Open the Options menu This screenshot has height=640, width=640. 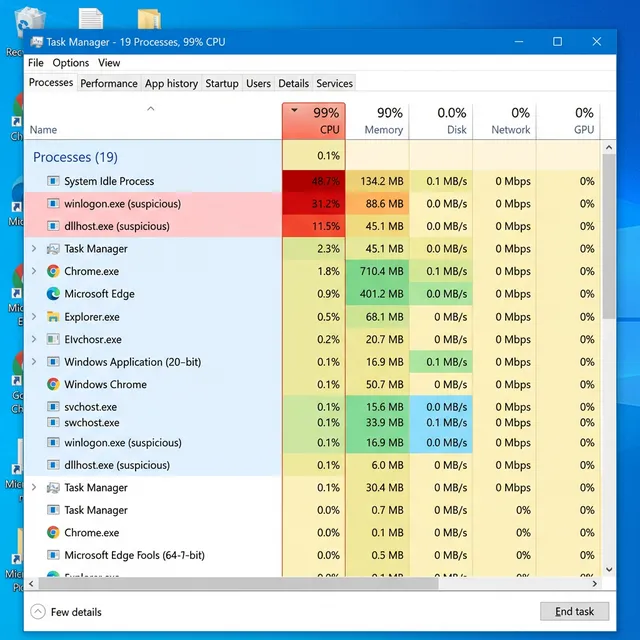[71, 63]
